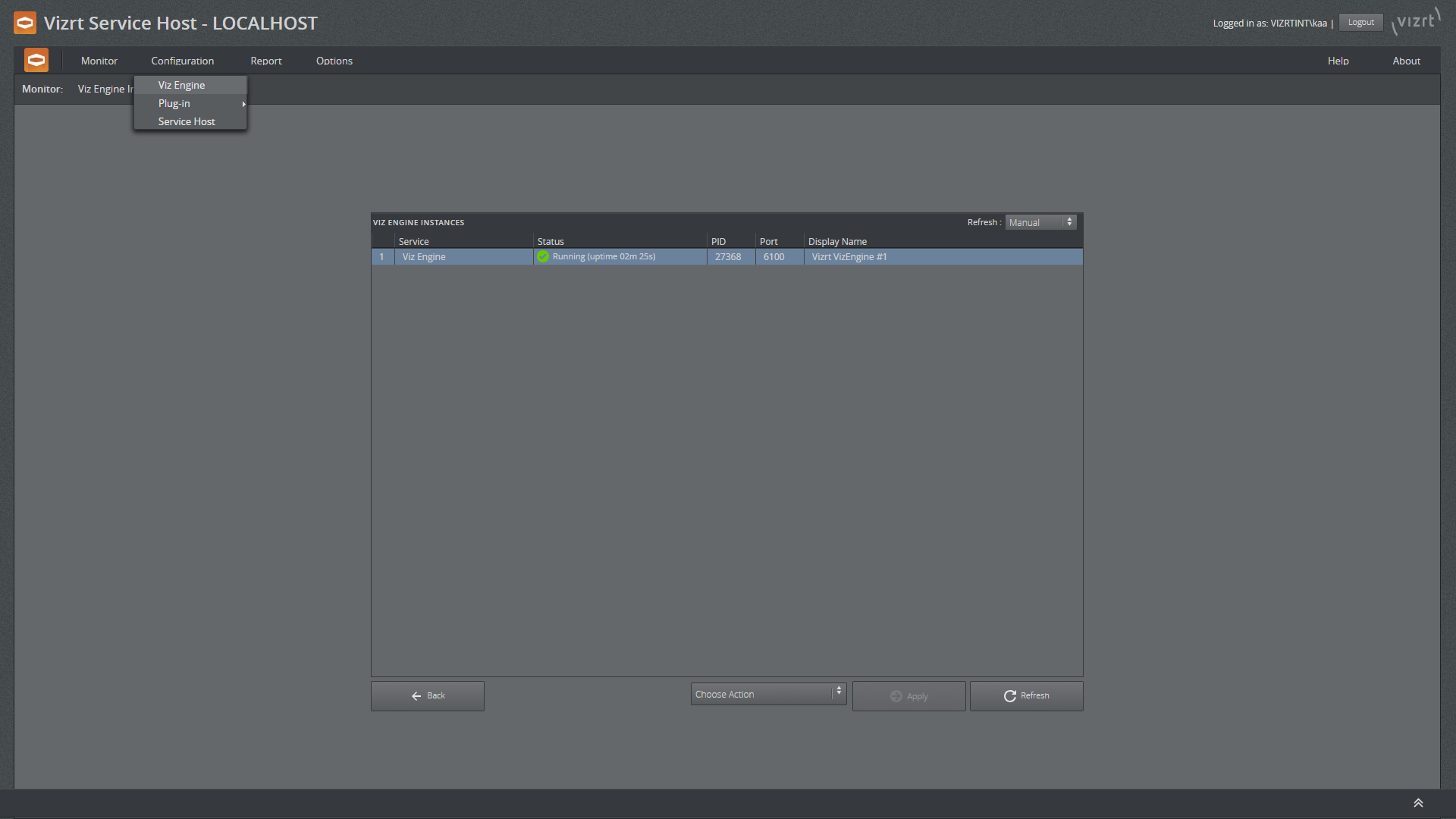Expand the Choose Action dropdown
1456x819 pixels.
(839, 694)
